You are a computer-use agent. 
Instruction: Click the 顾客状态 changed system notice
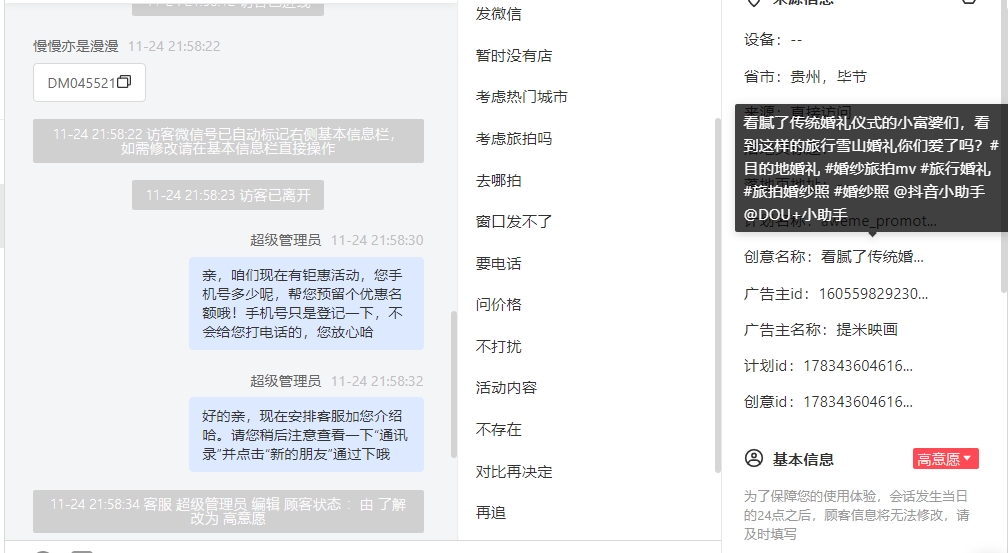[228, 511]
